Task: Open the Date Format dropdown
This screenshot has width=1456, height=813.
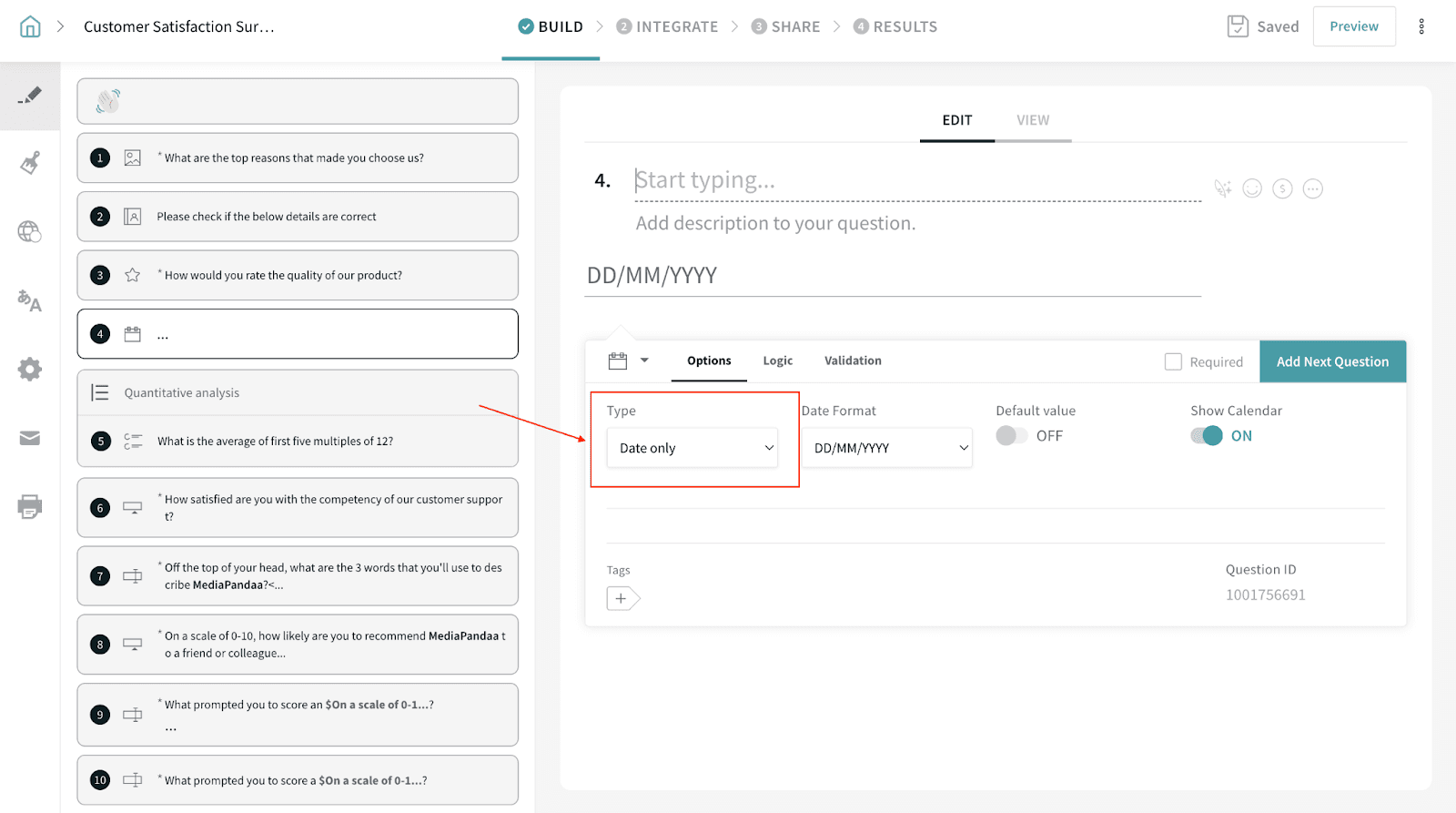Action: (886, 448)
